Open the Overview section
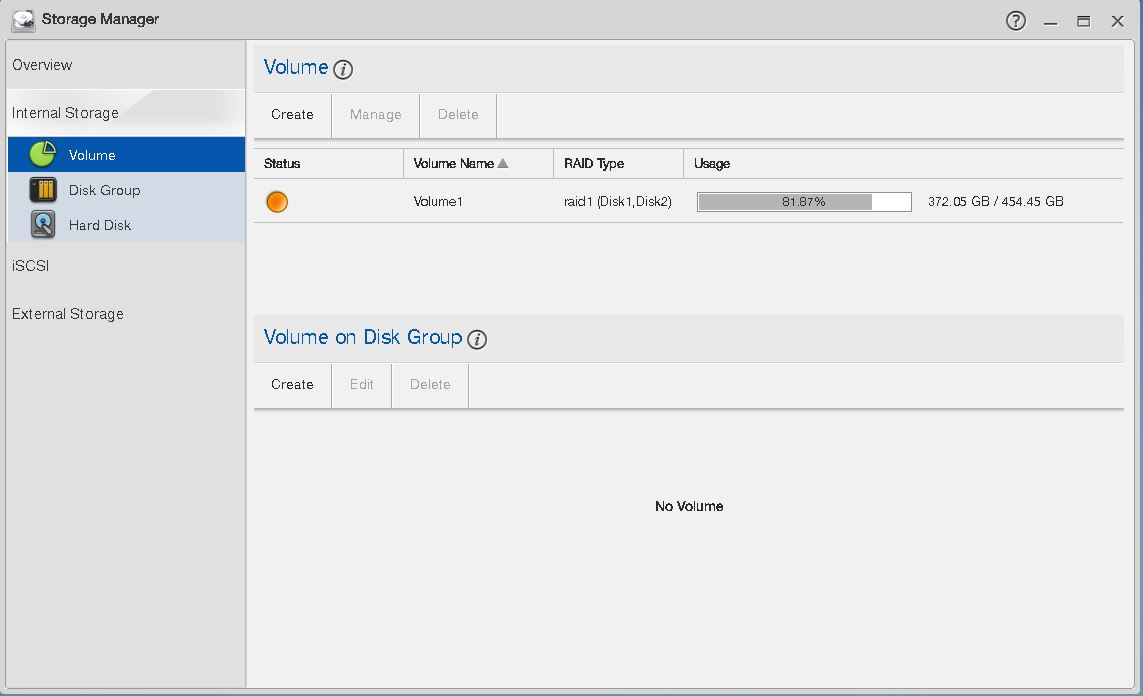The image size is (1143, 696). (125, 65)
